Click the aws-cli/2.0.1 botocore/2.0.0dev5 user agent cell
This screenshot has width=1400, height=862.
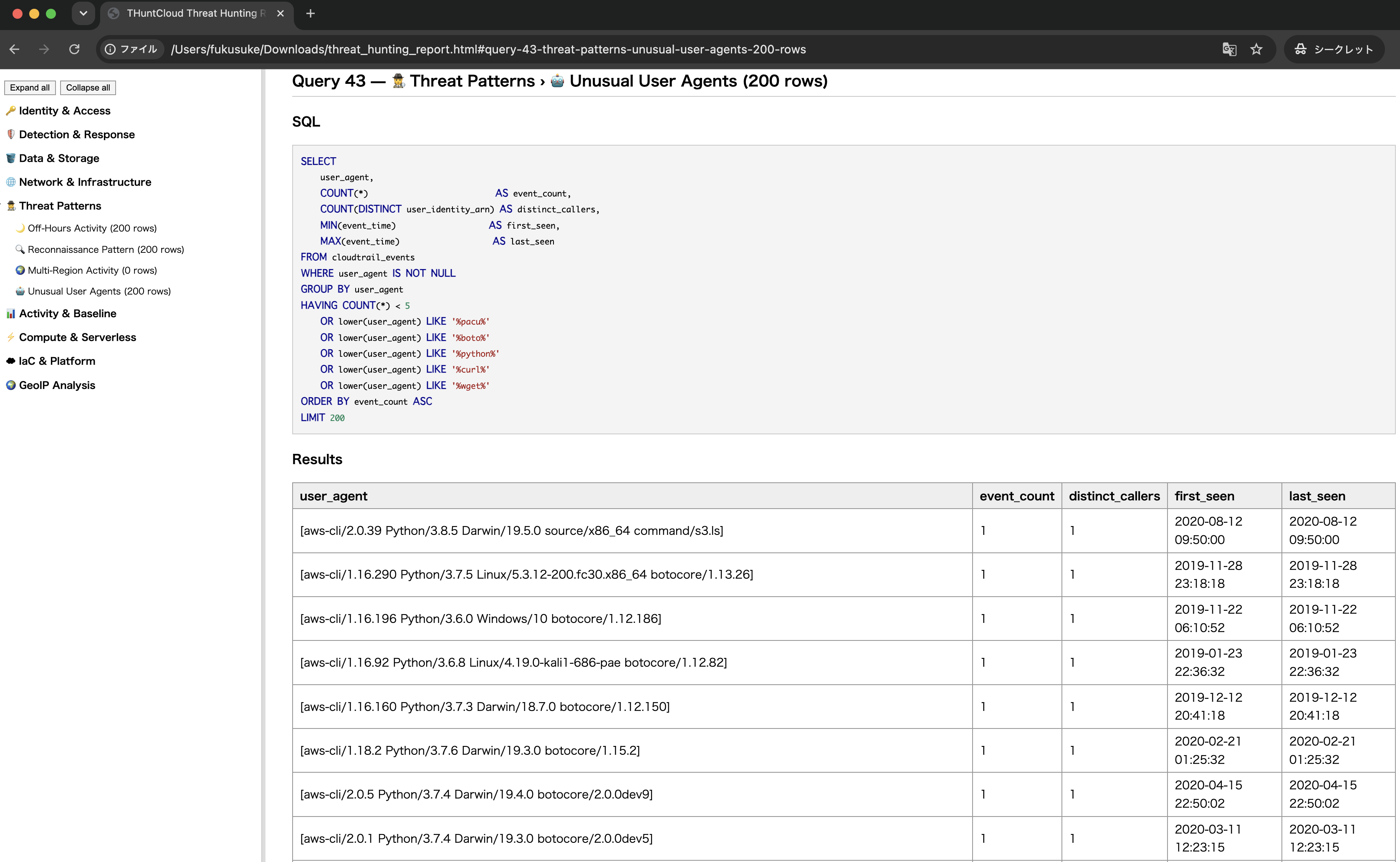point(632,839)
